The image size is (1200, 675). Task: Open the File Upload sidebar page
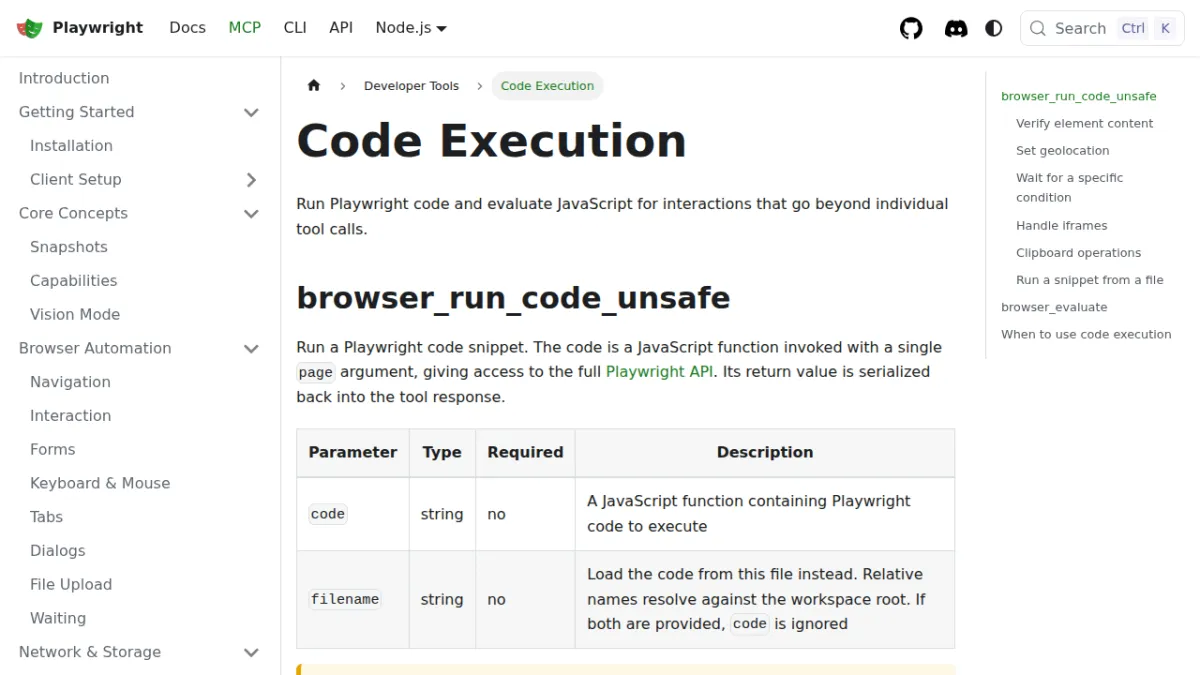click(71, 585)
